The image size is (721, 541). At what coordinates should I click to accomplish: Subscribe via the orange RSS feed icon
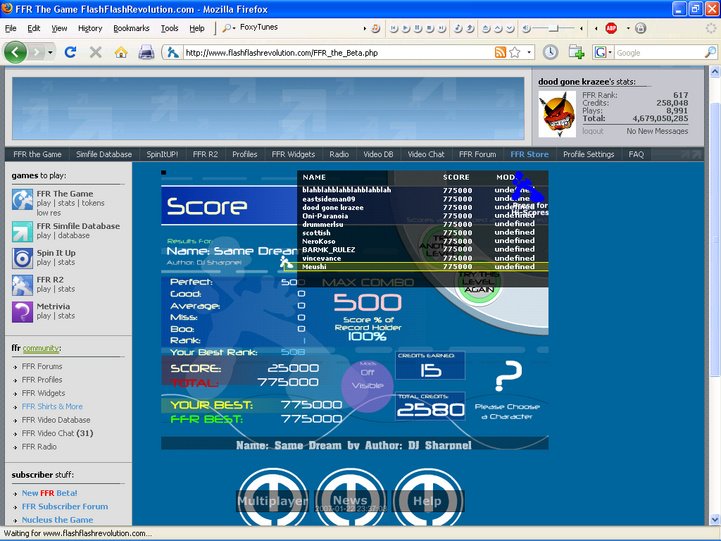(500, 52)
